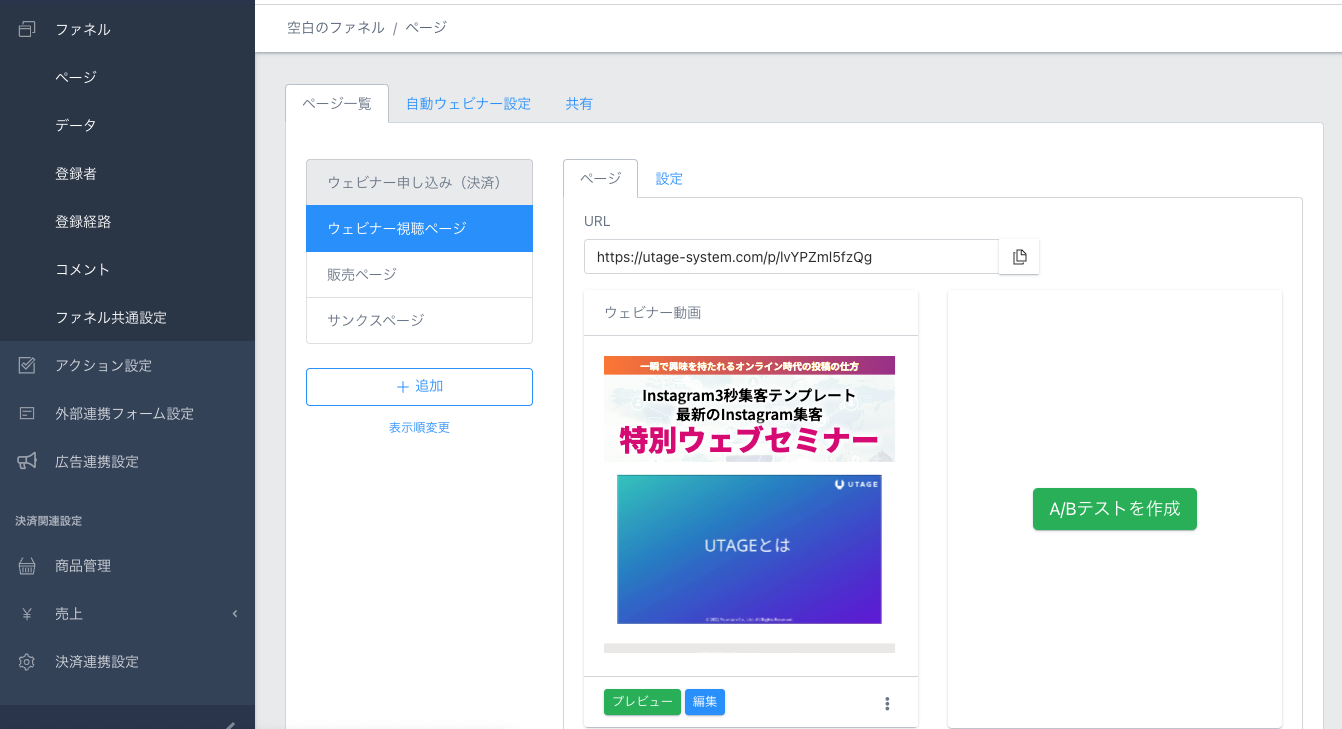The image size is (1342, 729).
Task: Expand the 売上 sales submenu
Action: 234,614
